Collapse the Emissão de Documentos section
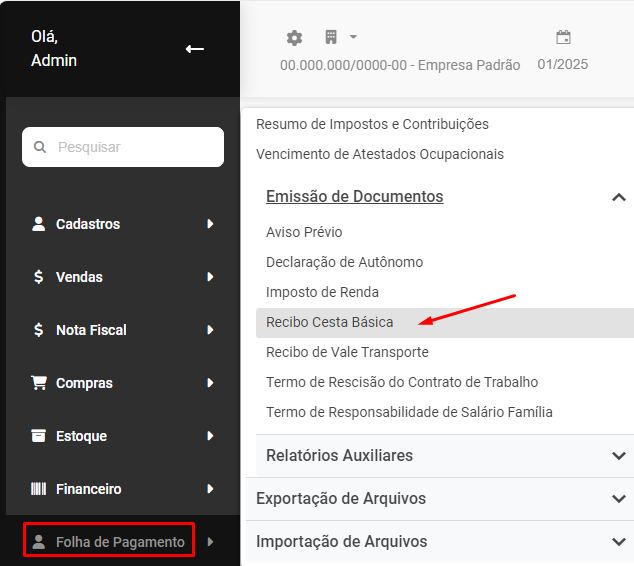The width and height of the screenshot is (634, 566). pyautogui.click(x=618, y=197)
